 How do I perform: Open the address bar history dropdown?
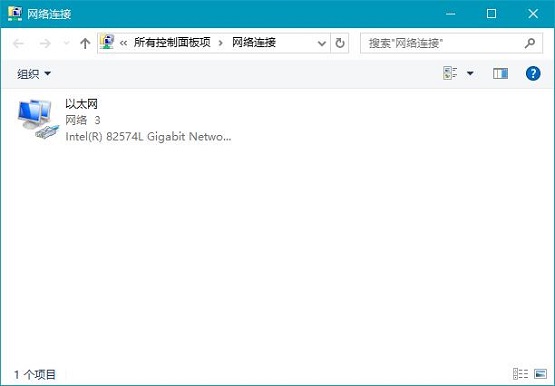click(322, 44)
